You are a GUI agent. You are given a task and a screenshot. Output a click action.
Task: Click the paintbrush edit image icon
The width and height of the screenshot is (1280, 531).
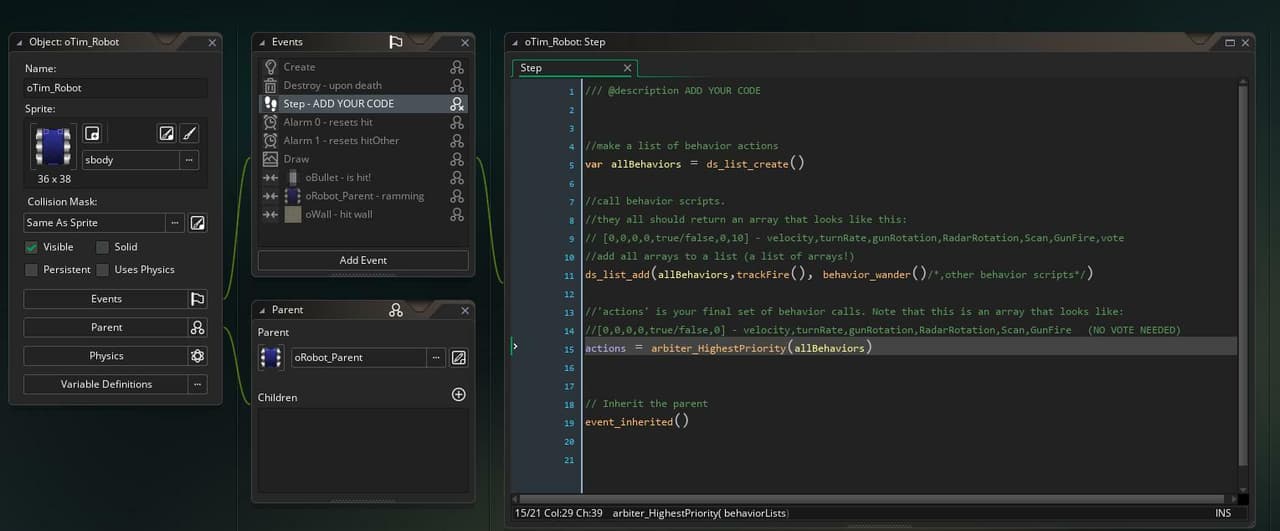(189, 134)
